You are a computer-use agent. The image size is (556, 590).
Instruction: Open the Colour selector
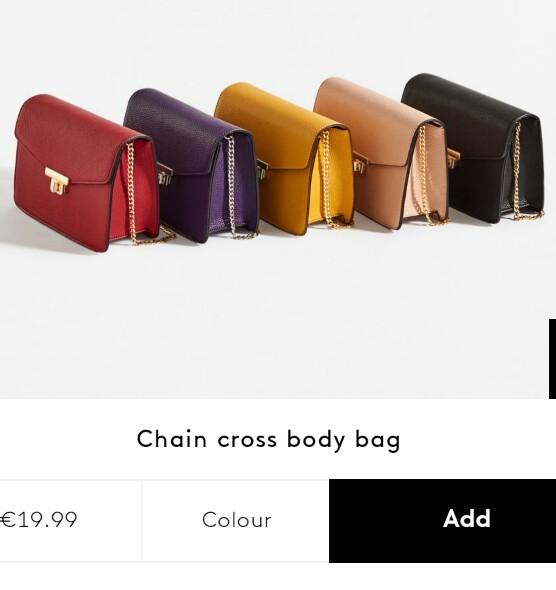[236, 520]
